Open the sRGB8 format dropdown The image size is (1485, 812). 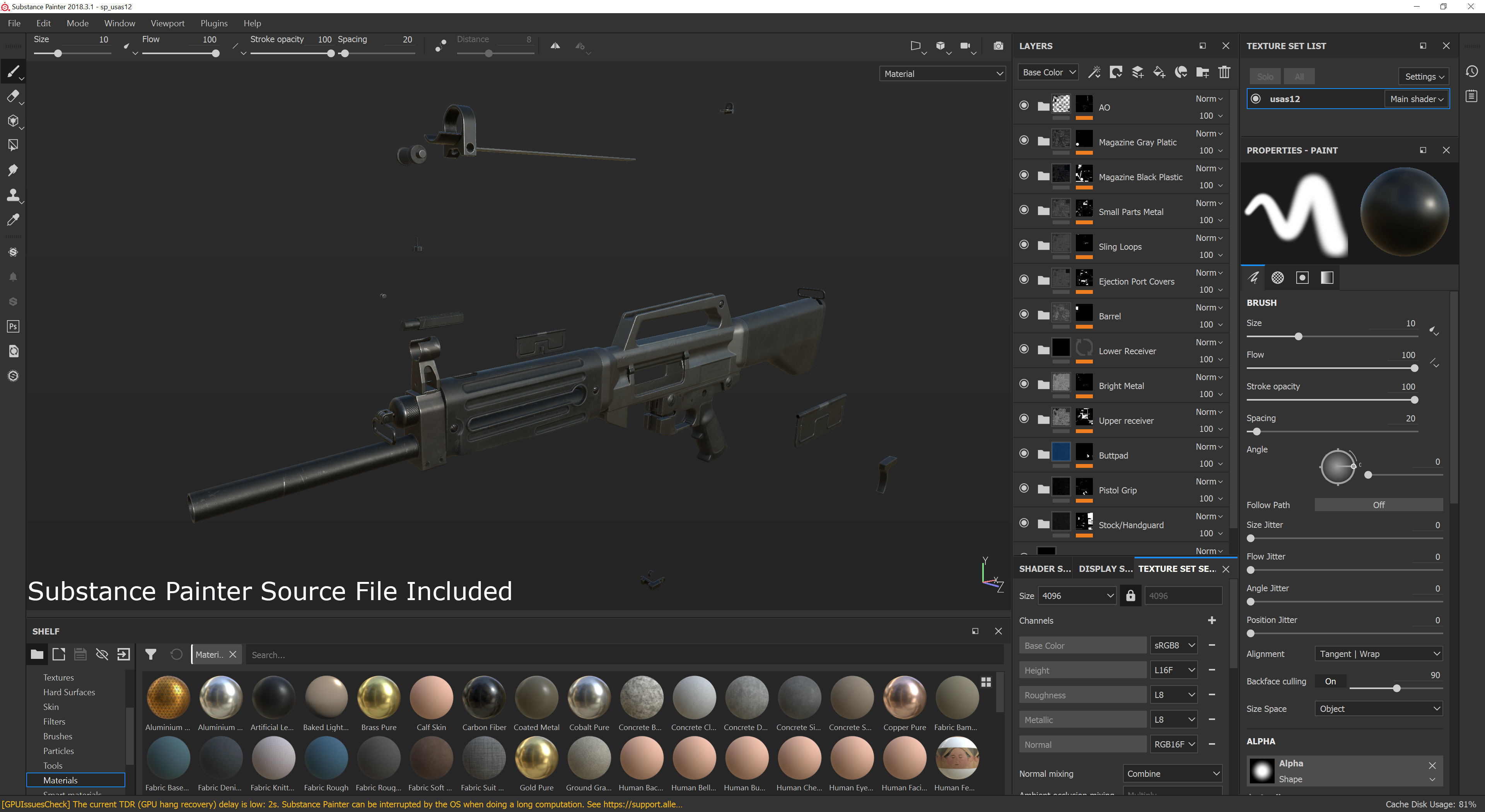1174,645
